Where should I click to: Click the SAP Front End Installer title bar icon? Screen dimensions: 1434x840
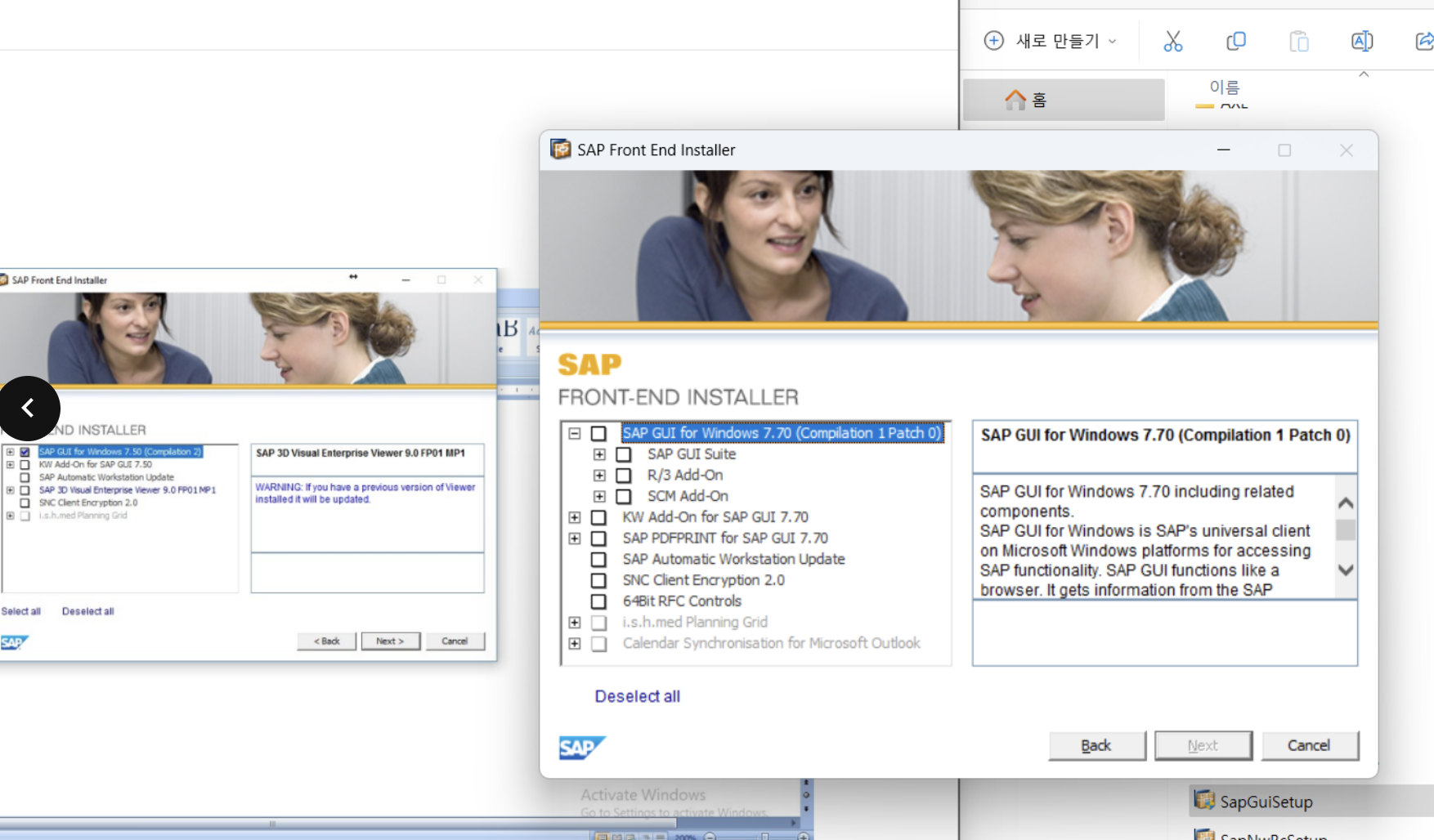pos(560,150)
